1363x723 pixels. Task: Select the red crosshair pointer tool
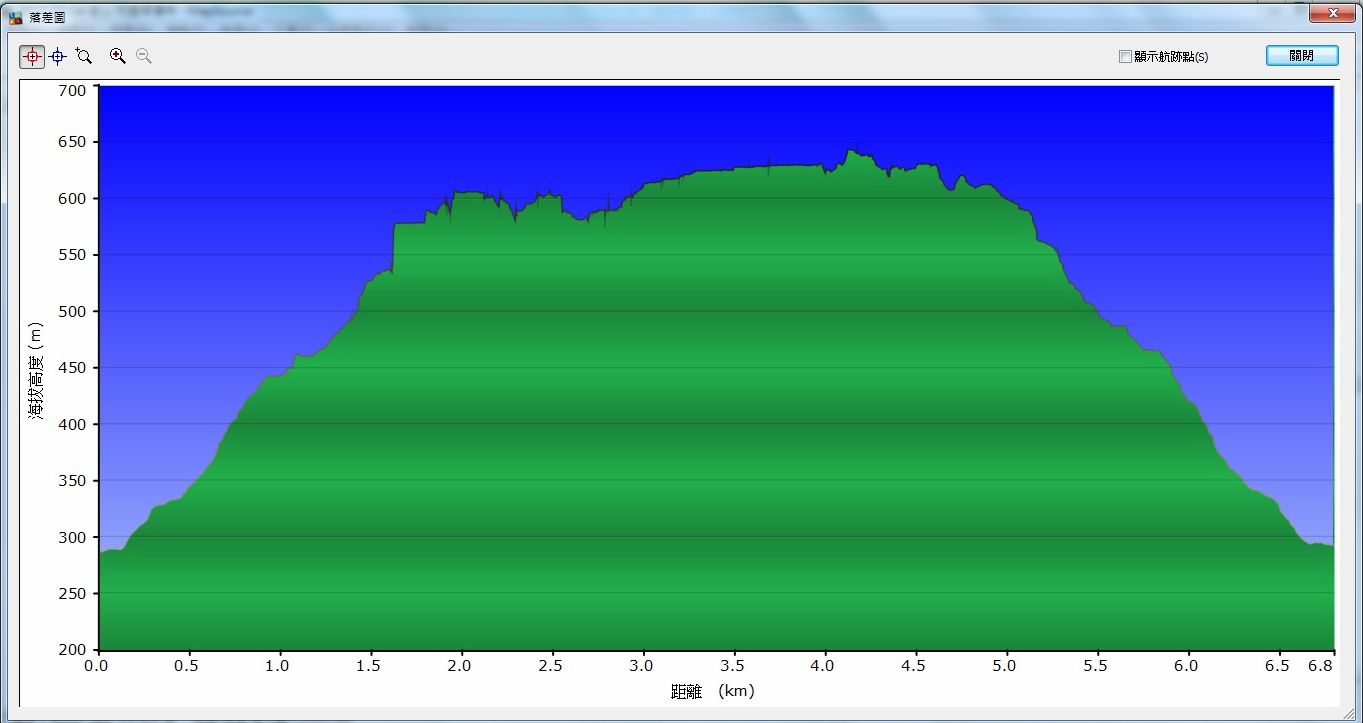(x=32, y=57)
